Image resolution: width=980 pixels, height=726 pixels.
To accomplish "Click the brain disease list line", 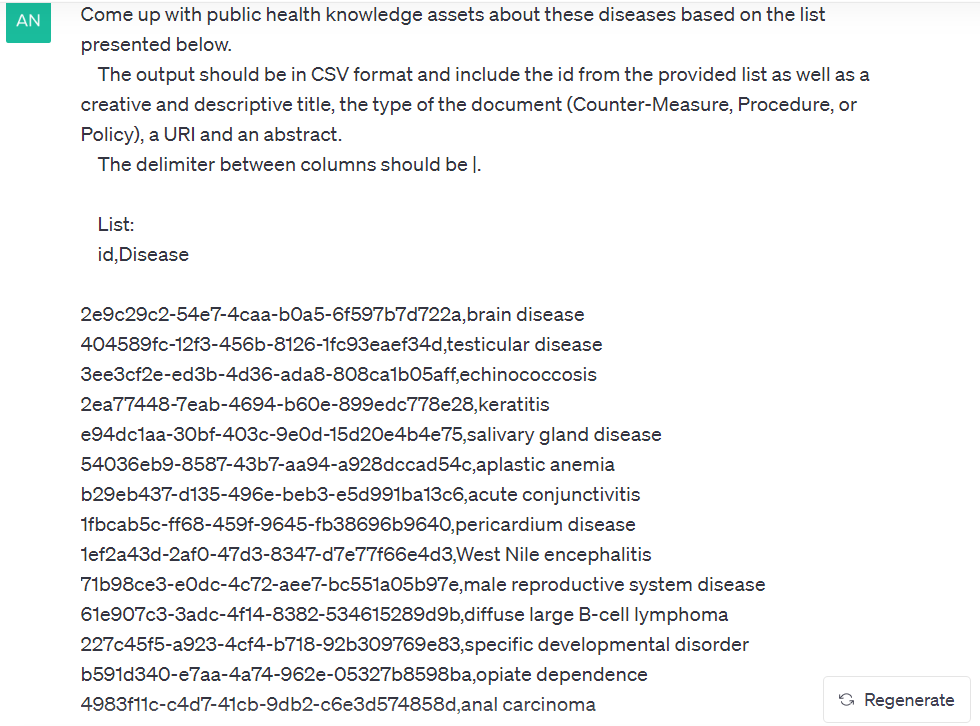I will pyautogui.click(x=332, y=314).
